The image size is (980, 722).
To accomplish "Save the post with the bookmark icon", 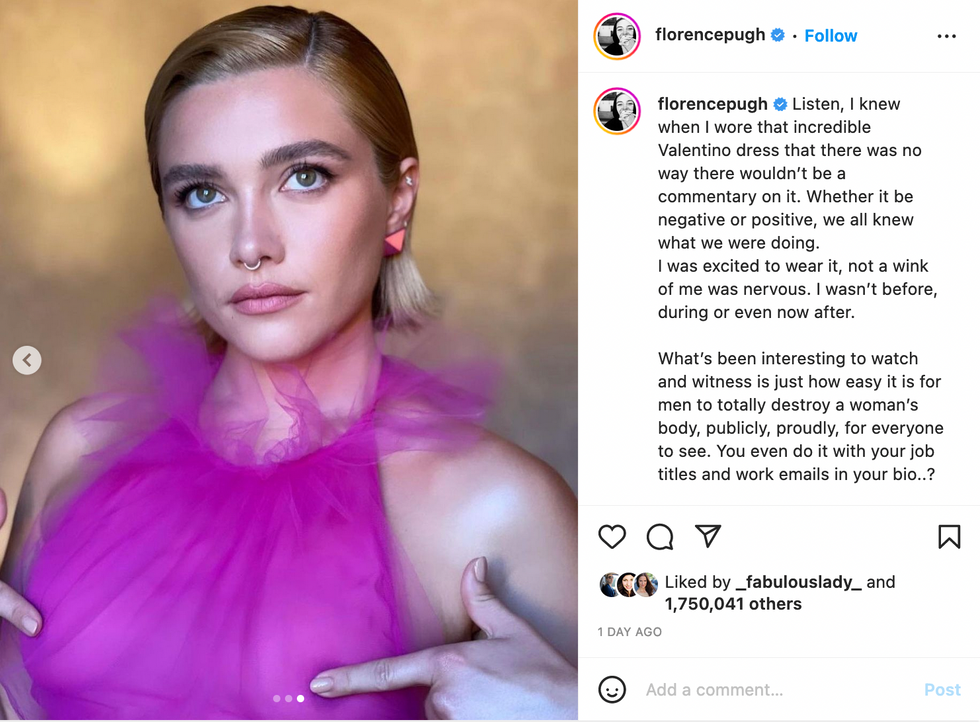I will click(949, 537).
